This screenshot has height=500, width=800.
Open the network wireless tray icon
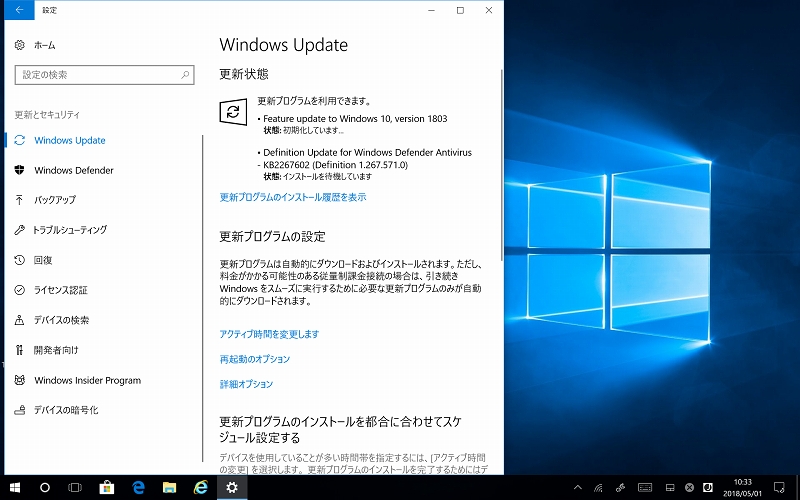(x=598, y=488)
